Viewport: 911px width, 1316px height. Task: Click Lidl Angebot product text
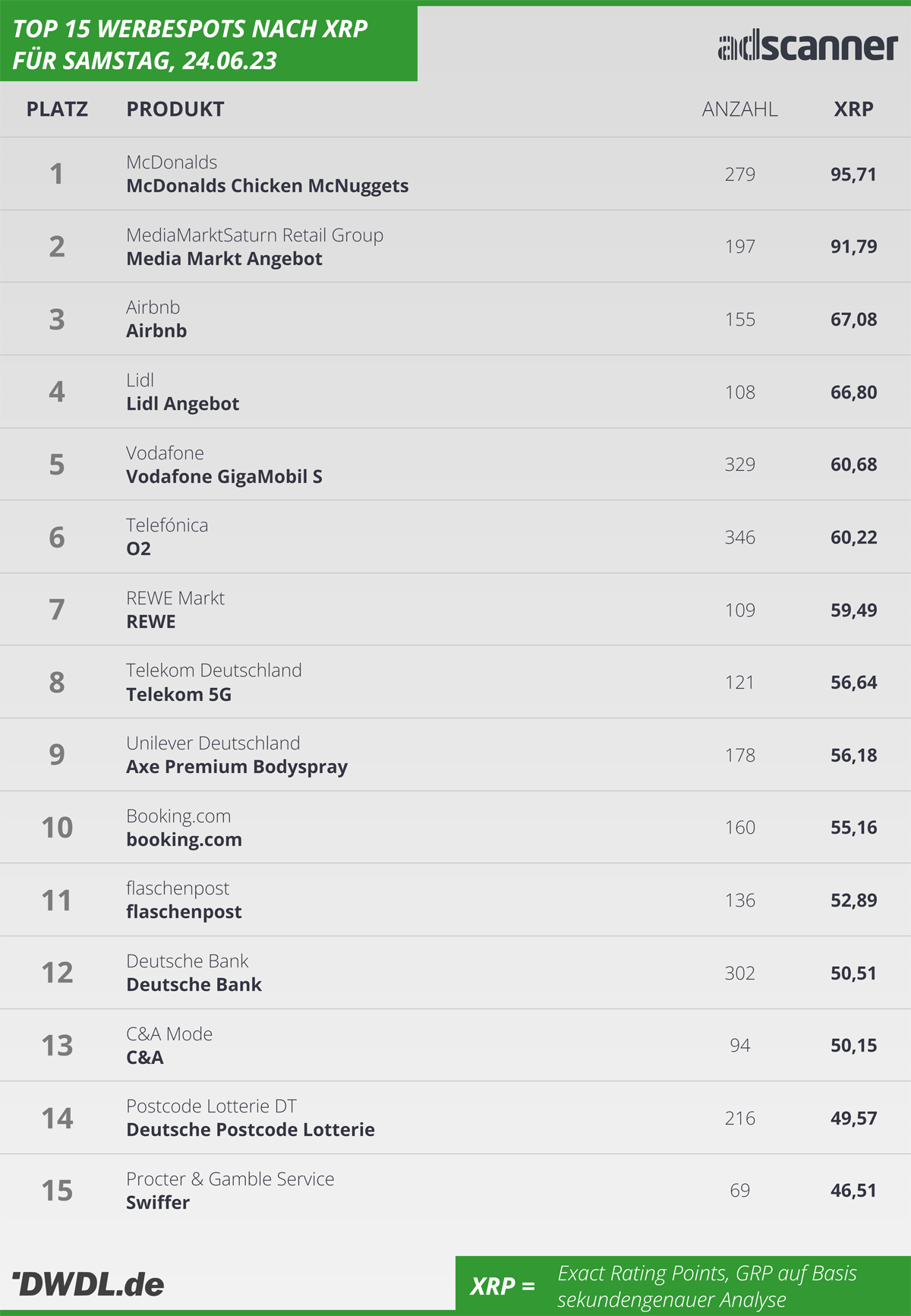[182, 404]
